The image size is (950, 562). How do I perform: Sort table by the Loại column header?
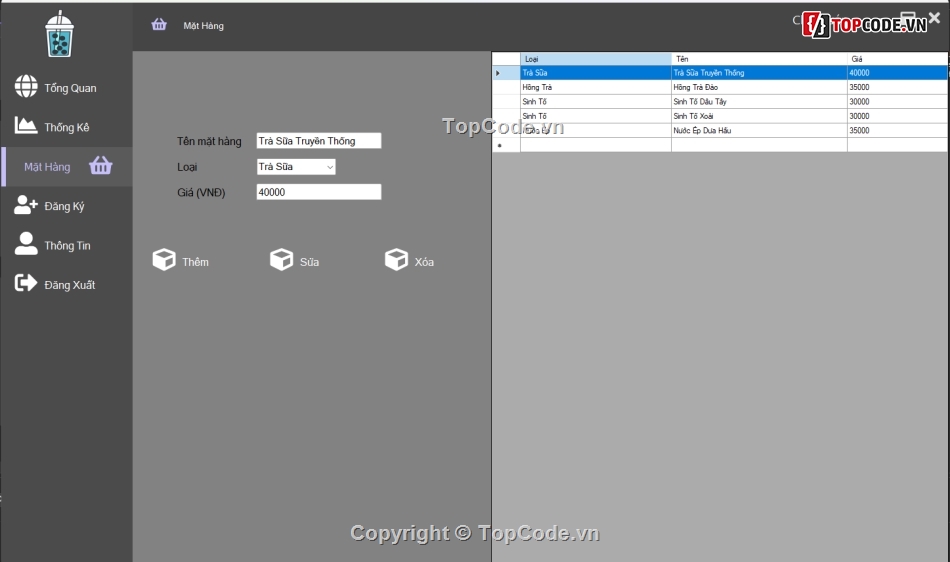click(595, 59)
